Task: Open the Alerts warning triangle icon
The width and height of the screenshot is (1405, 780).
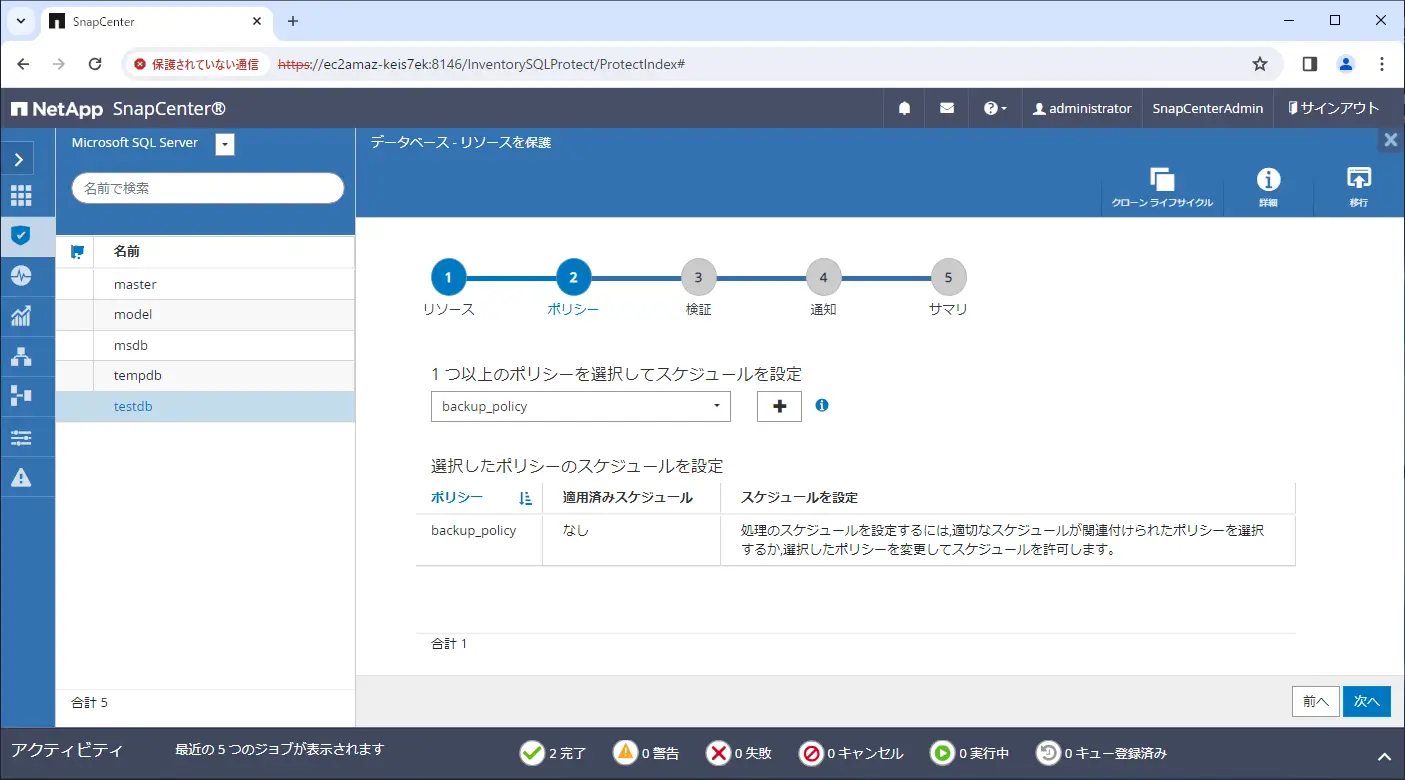Action: tap(21, 477)
